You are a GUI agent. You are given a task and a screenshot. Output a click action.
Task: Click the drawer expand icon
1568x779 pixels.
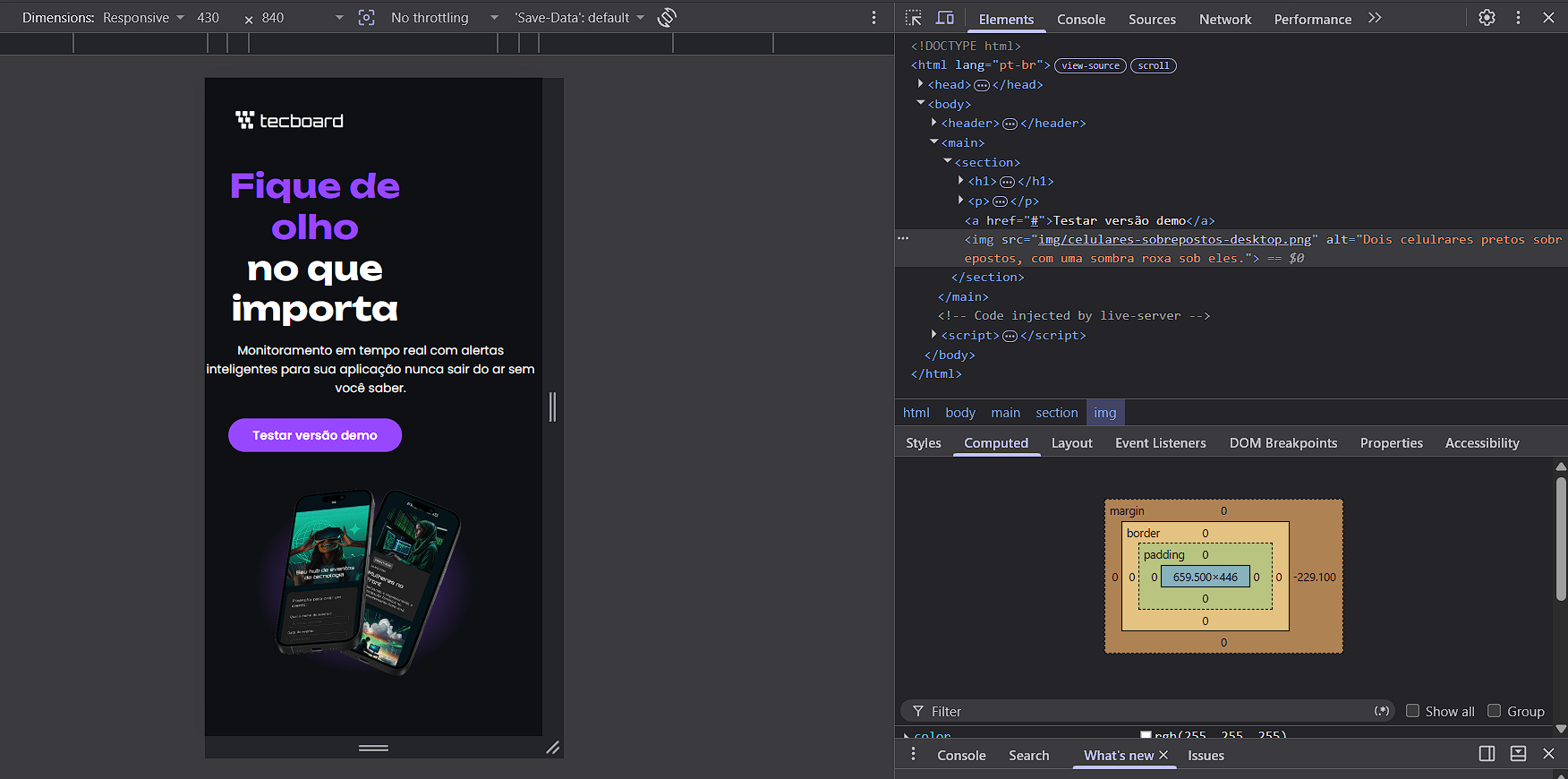(x=1518, y=754)
